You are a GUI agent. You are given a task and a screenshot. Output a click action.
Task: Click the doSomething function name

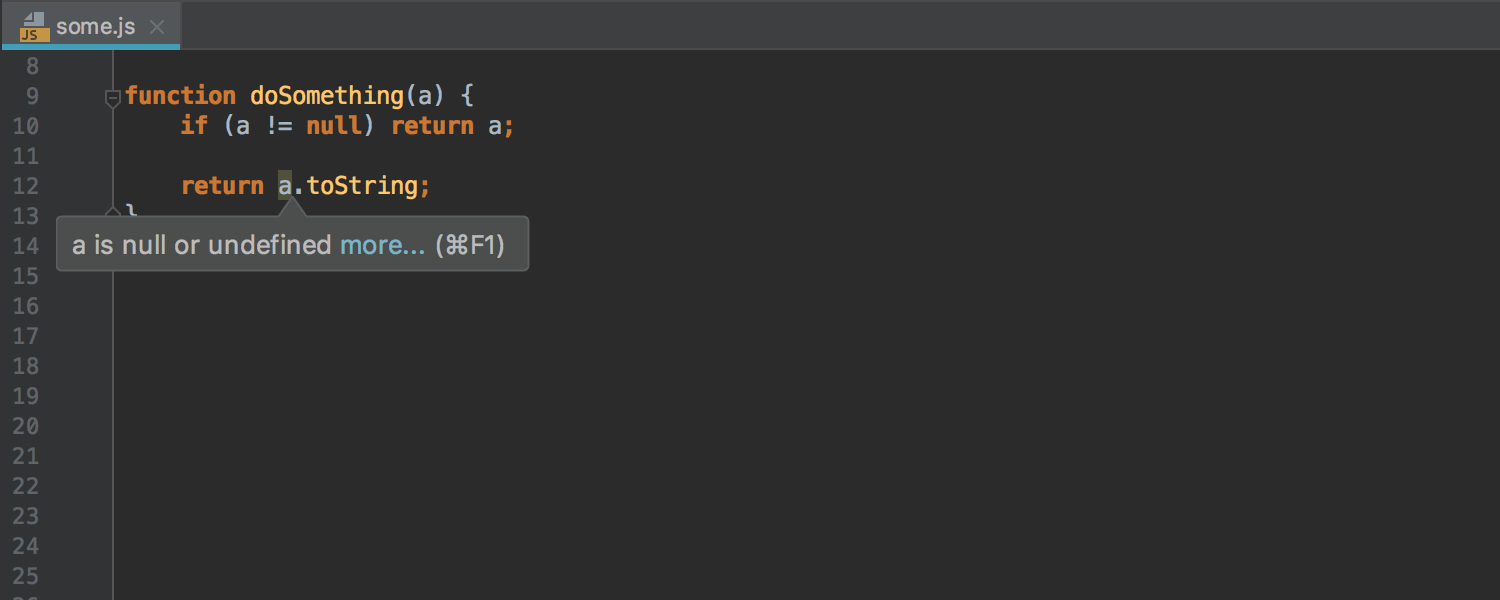tap(326, 96)
